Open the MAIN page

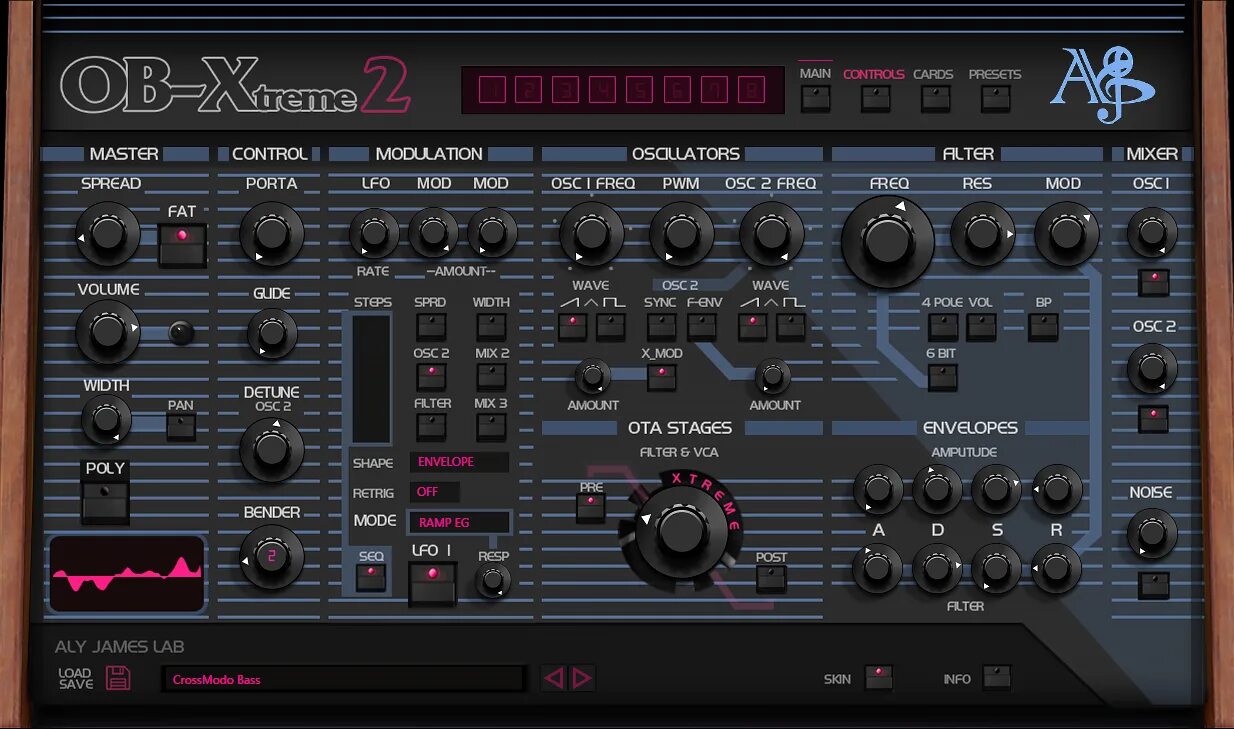pos(816,97)
